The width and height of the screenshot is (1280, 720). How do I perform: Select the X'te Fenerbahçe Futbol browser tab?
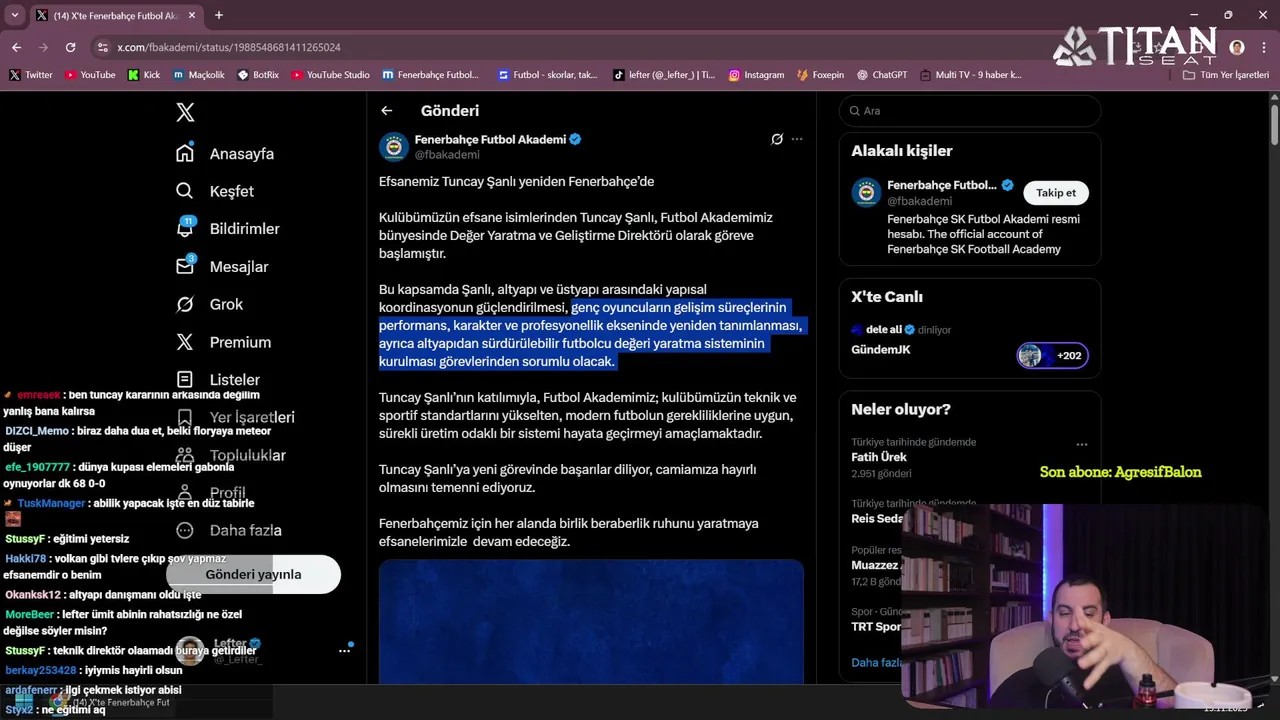pyautogui.click(x=115, y=16)
